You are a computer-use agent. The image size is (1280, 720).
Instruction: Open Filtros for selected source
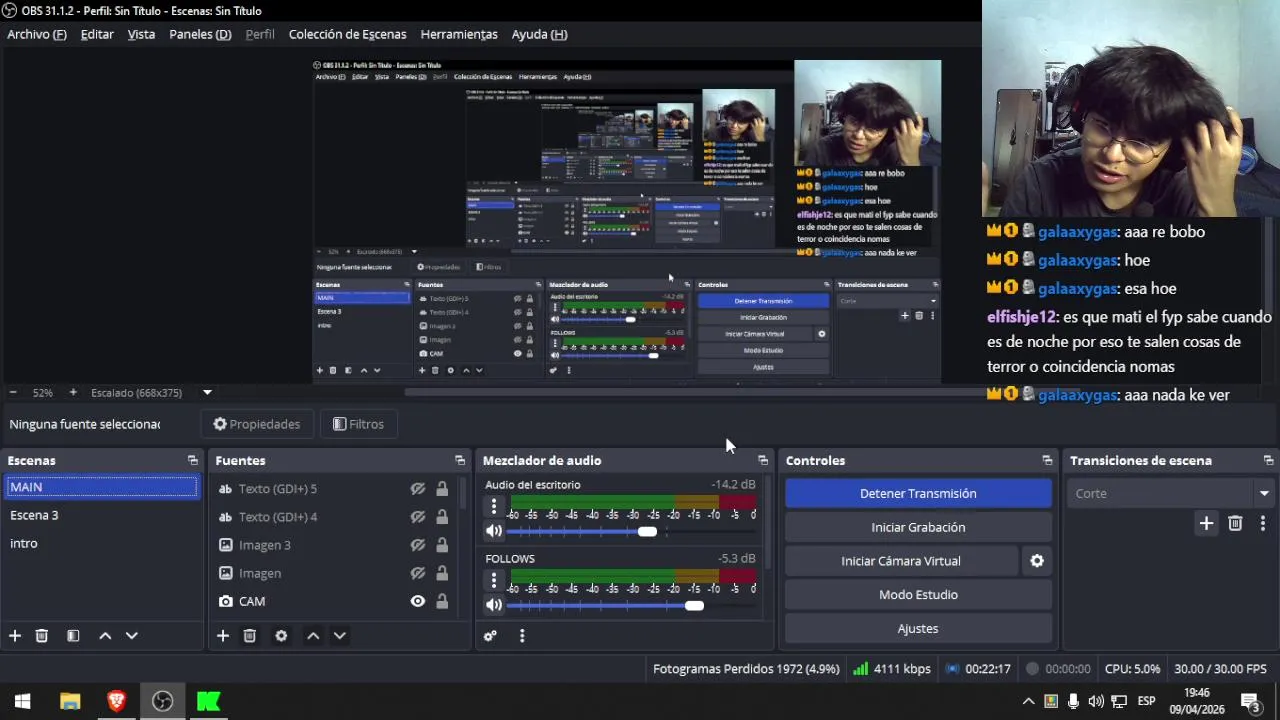(x=358, y=424)
